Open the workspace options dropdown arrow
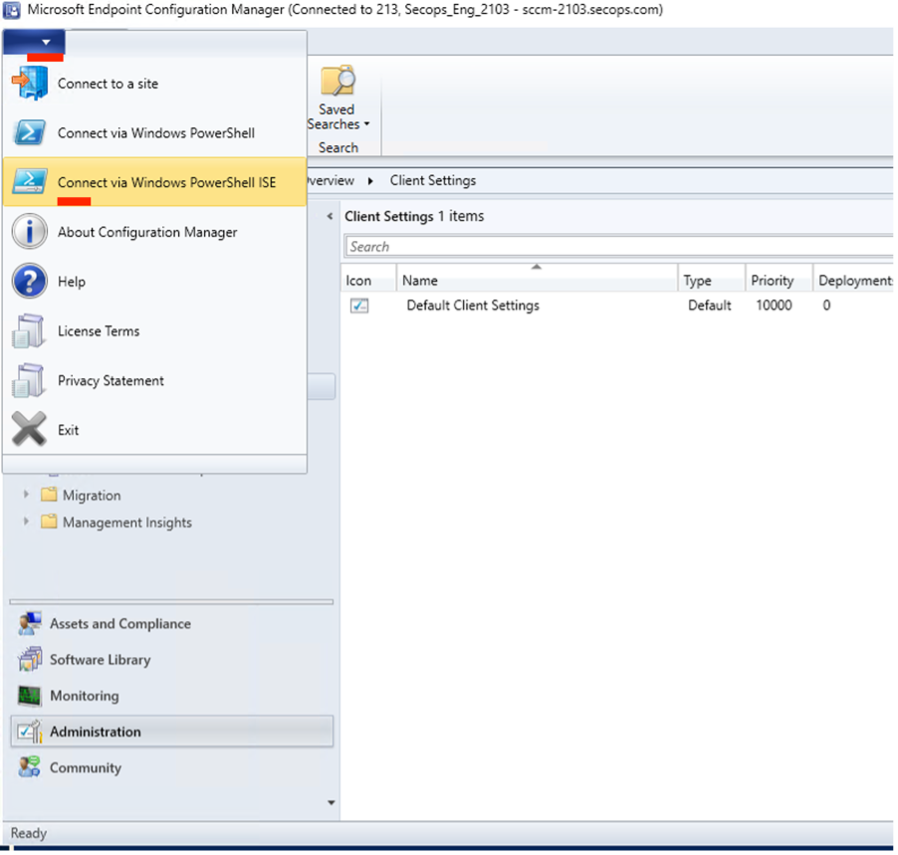Image resolution: width=898 pixels, height=855 pixels. 331,803
